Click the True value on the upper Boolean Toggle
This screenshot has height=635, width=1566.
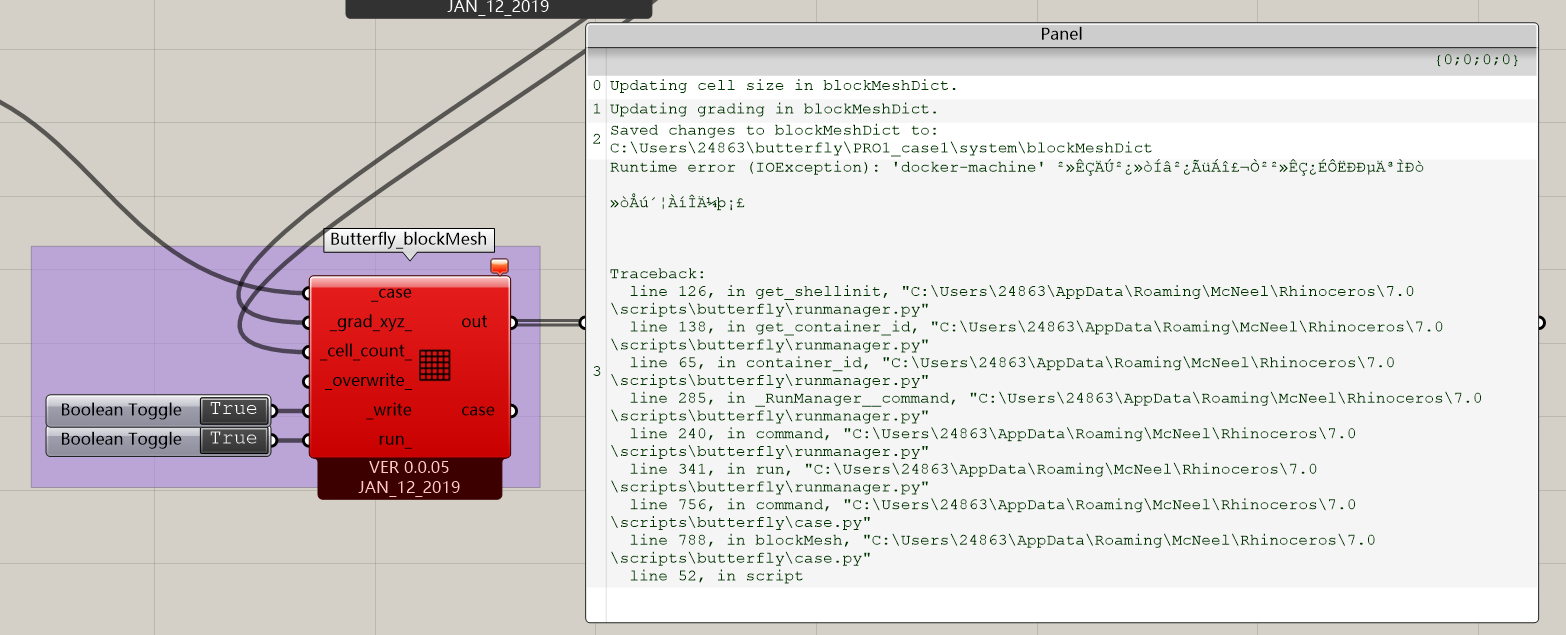tap(234, 409)
